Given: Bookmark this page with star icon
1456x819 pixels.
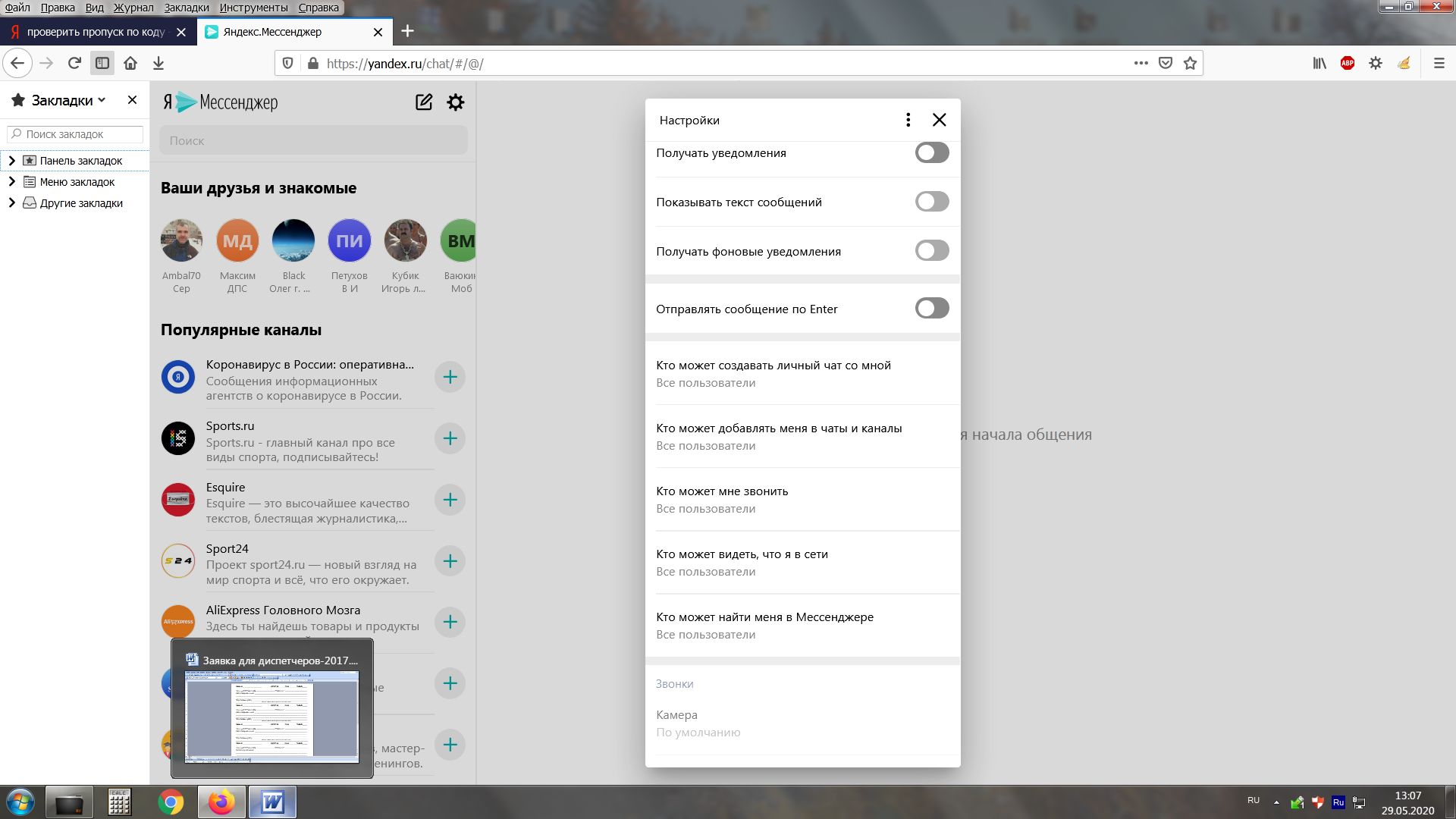Looking at the screenshot, I should tap(1190, 64).
